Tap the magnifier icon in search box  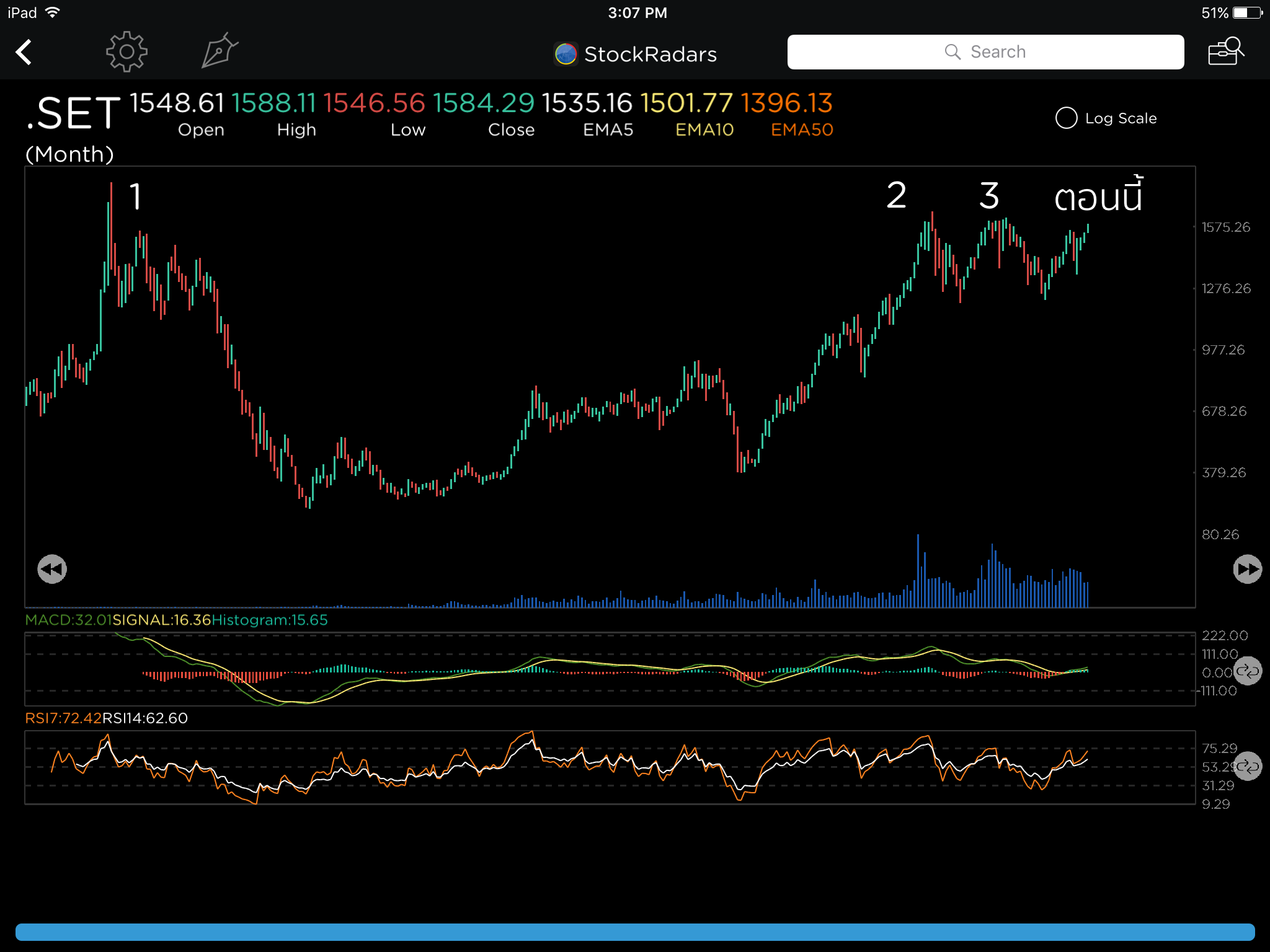pyautogui.click(x=952, y=52)
